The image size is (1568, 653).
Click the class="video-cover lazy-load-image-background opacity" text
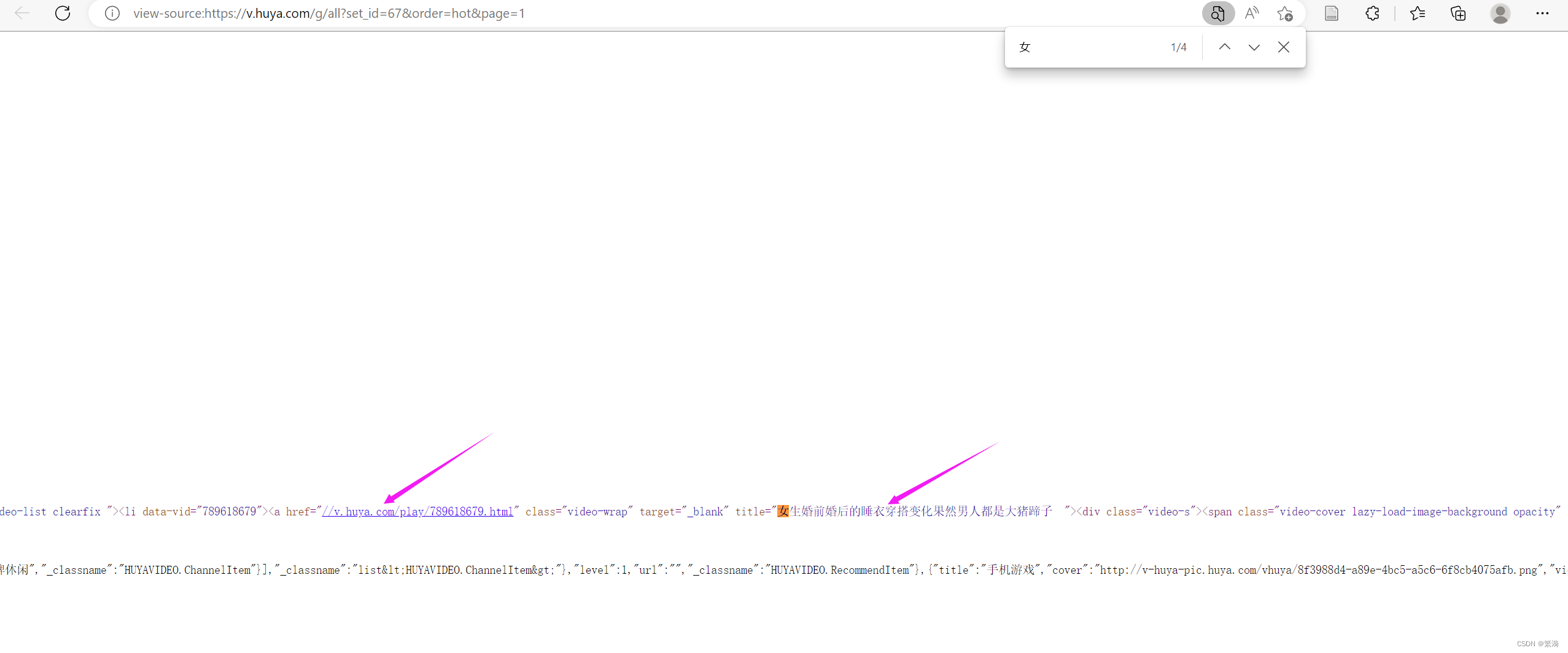click(x=1399, y=512)
